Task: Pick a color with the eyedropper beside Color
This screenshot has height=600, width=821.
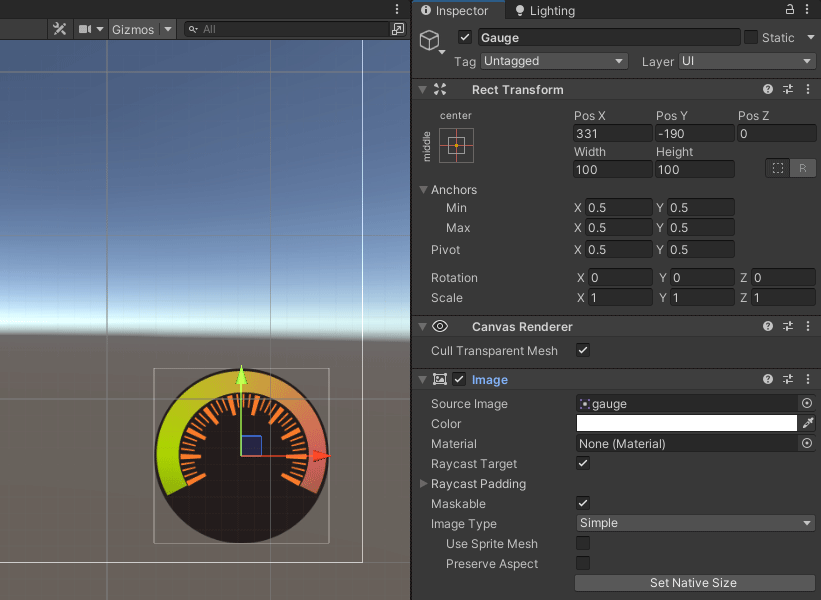Action: click(807, 423)
